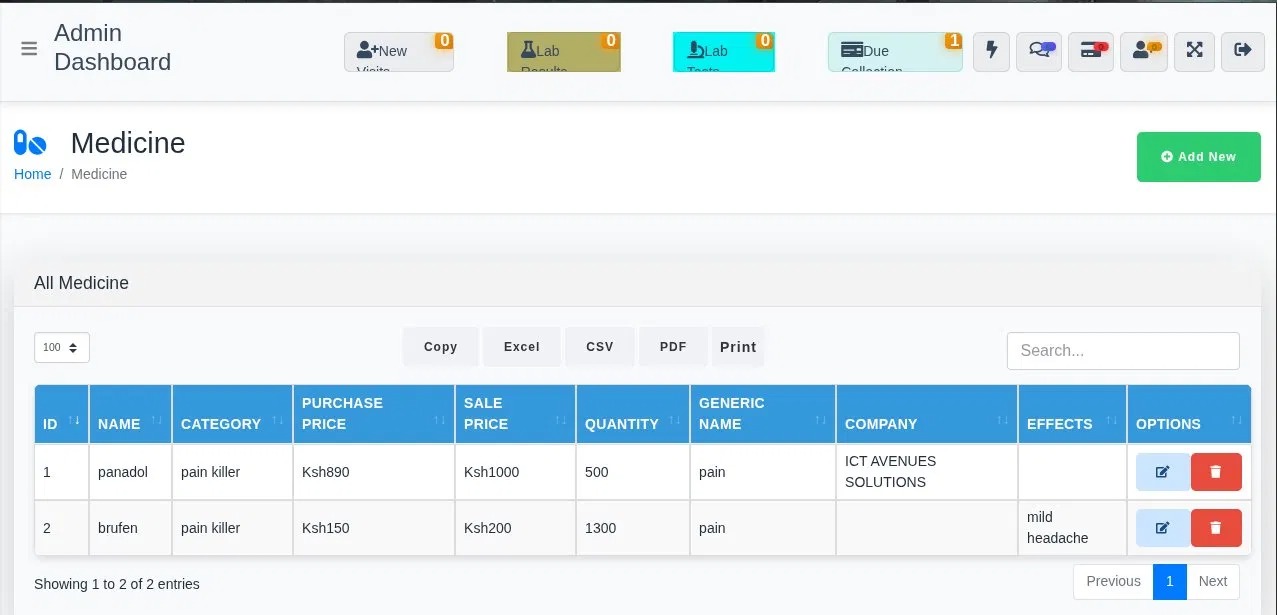Viewport: 1277px width, 615px height.
Task: Open the Due Collection shortcut
Action: pyautogui.click(x=895, y=52)
